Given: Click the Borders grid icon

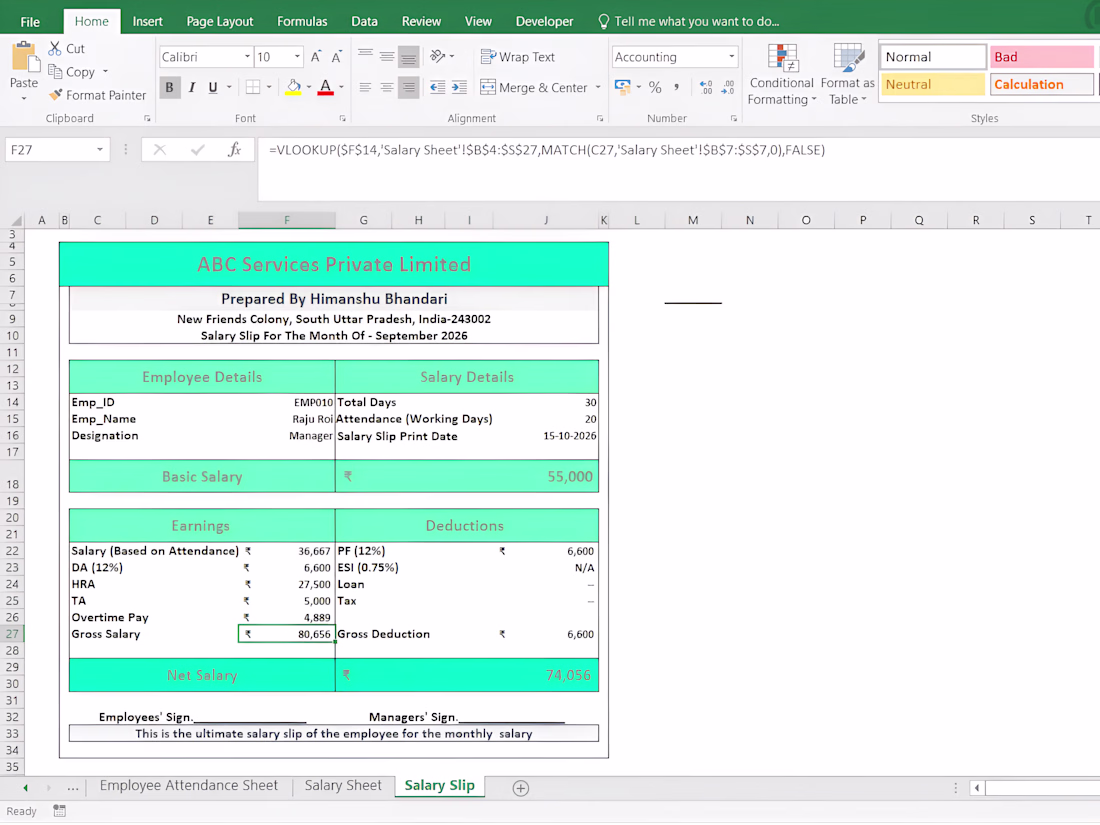Looking at the screenshot, I should click(x=253, y=87).
